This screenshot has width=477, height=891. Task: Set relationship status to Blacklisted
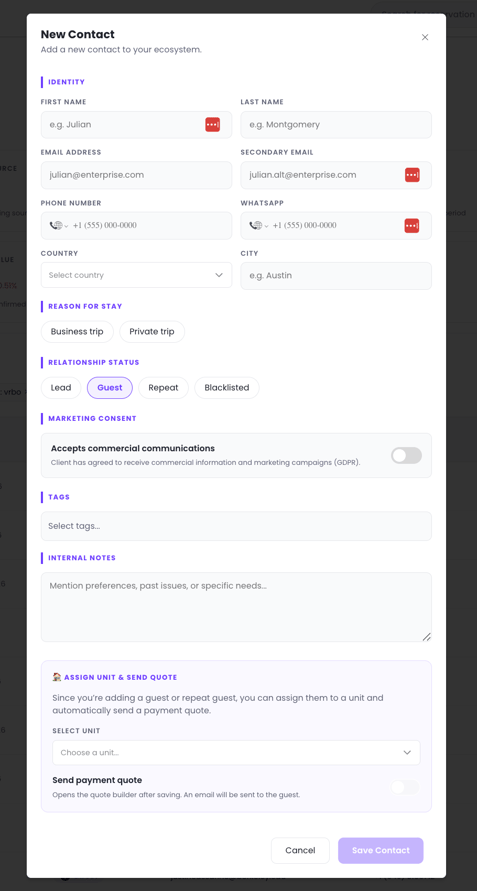click(227, 388)
